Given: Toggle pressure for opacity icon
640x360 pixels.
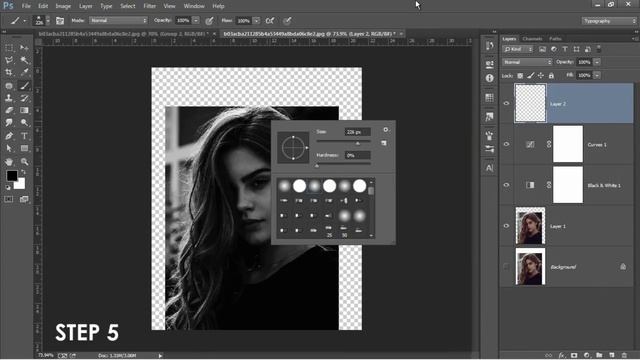Looking at the screenshot, I should (x=209, y=20).
